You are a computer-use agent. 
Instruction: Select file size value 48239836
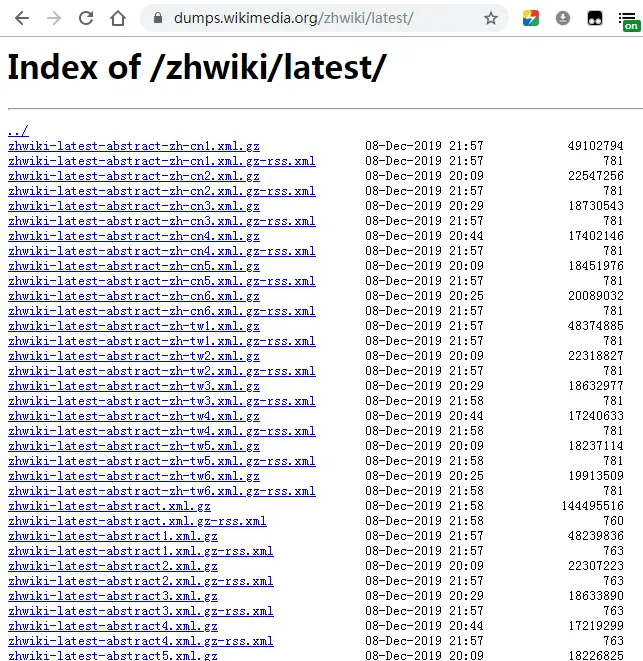(595, 536)
